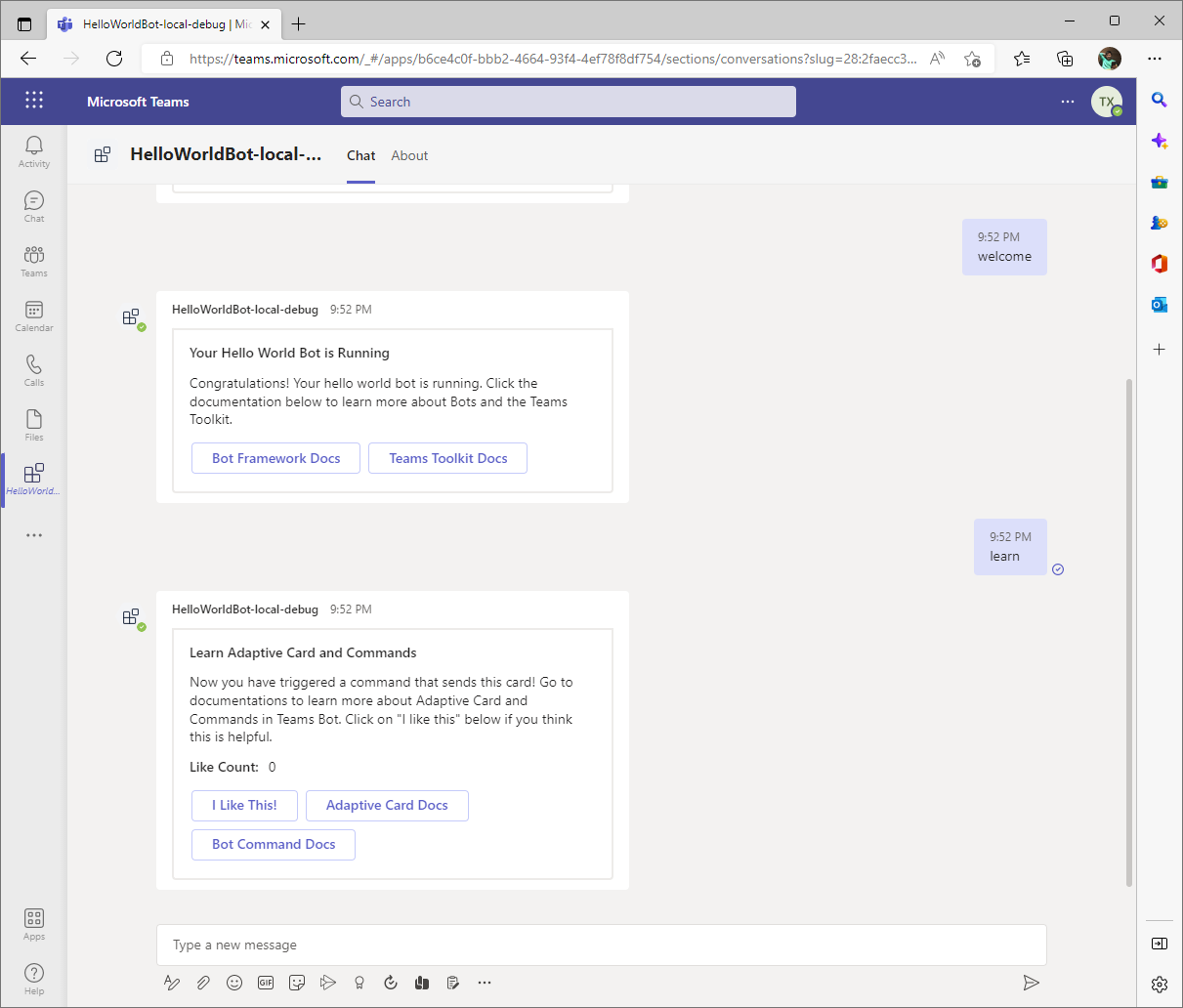Viewport: 1183px width, 1008px height.
Task: Go back in the browser
Action: (x=28, y=59)
